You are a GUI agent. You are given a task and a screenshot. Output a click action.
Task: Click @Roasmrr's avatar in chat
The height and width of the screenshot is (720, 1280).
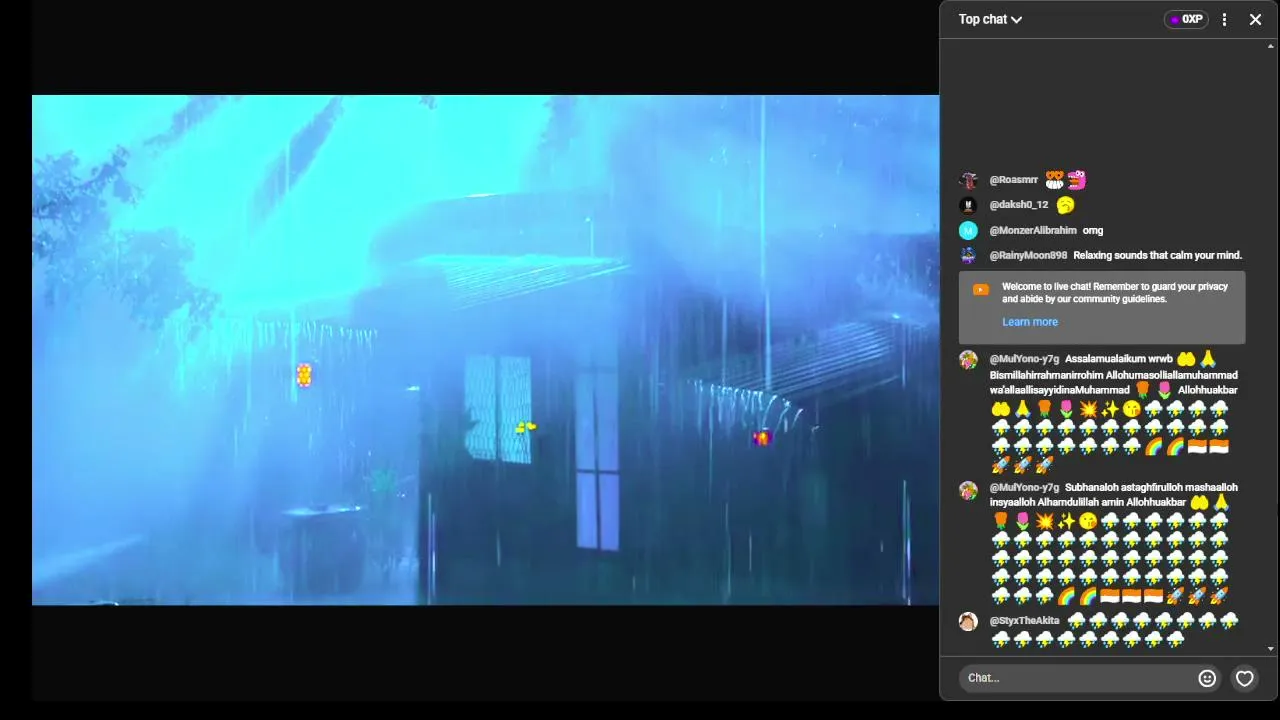[968, 180]
